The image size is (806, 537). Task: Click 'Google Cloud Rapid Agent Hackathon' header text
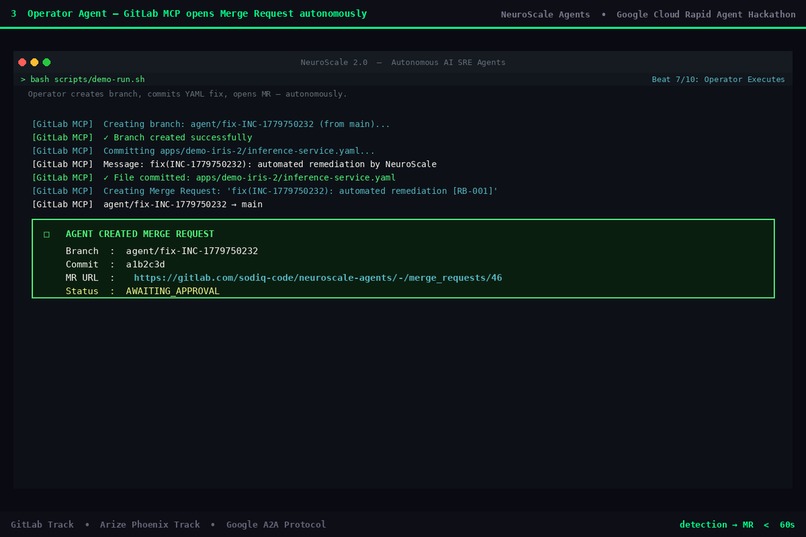(706, 14)
